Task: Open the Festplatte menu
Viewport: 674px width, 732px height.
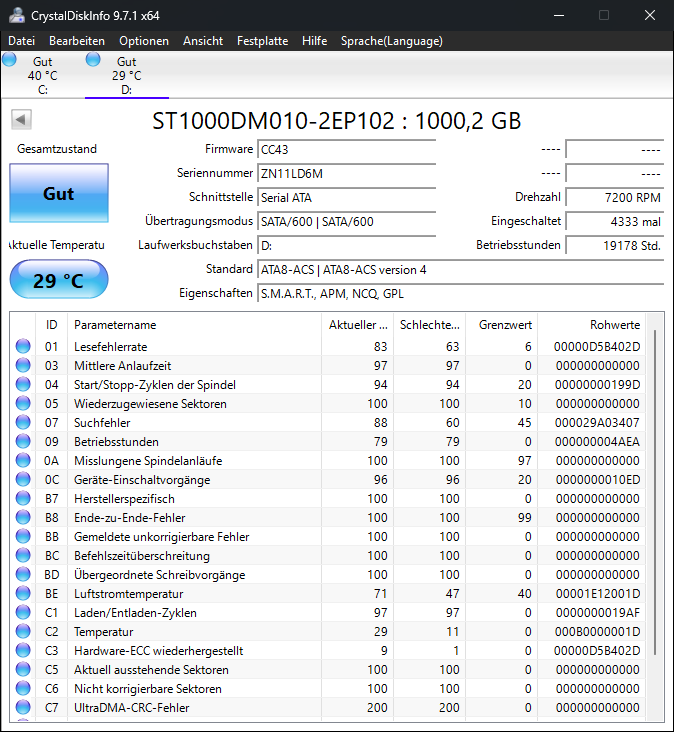Action: (x=262, y=41)
